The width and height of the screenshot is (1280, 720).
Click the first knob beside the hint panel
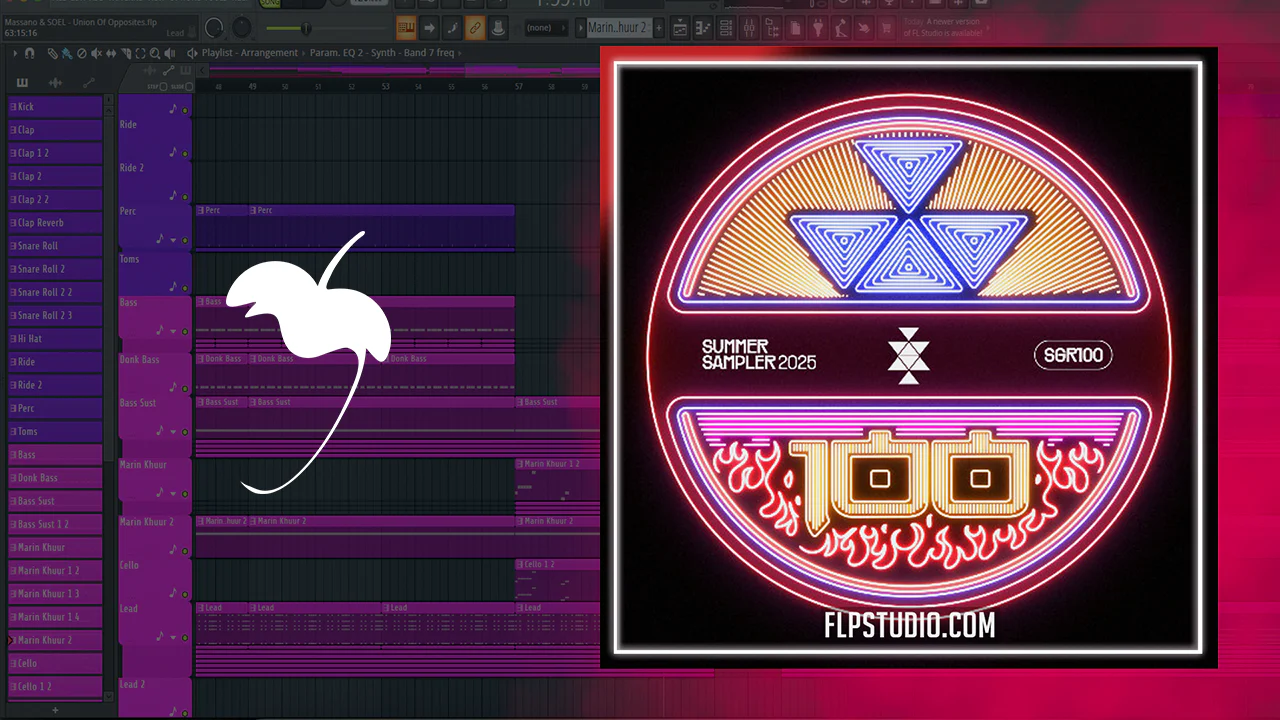click(214, 28)
